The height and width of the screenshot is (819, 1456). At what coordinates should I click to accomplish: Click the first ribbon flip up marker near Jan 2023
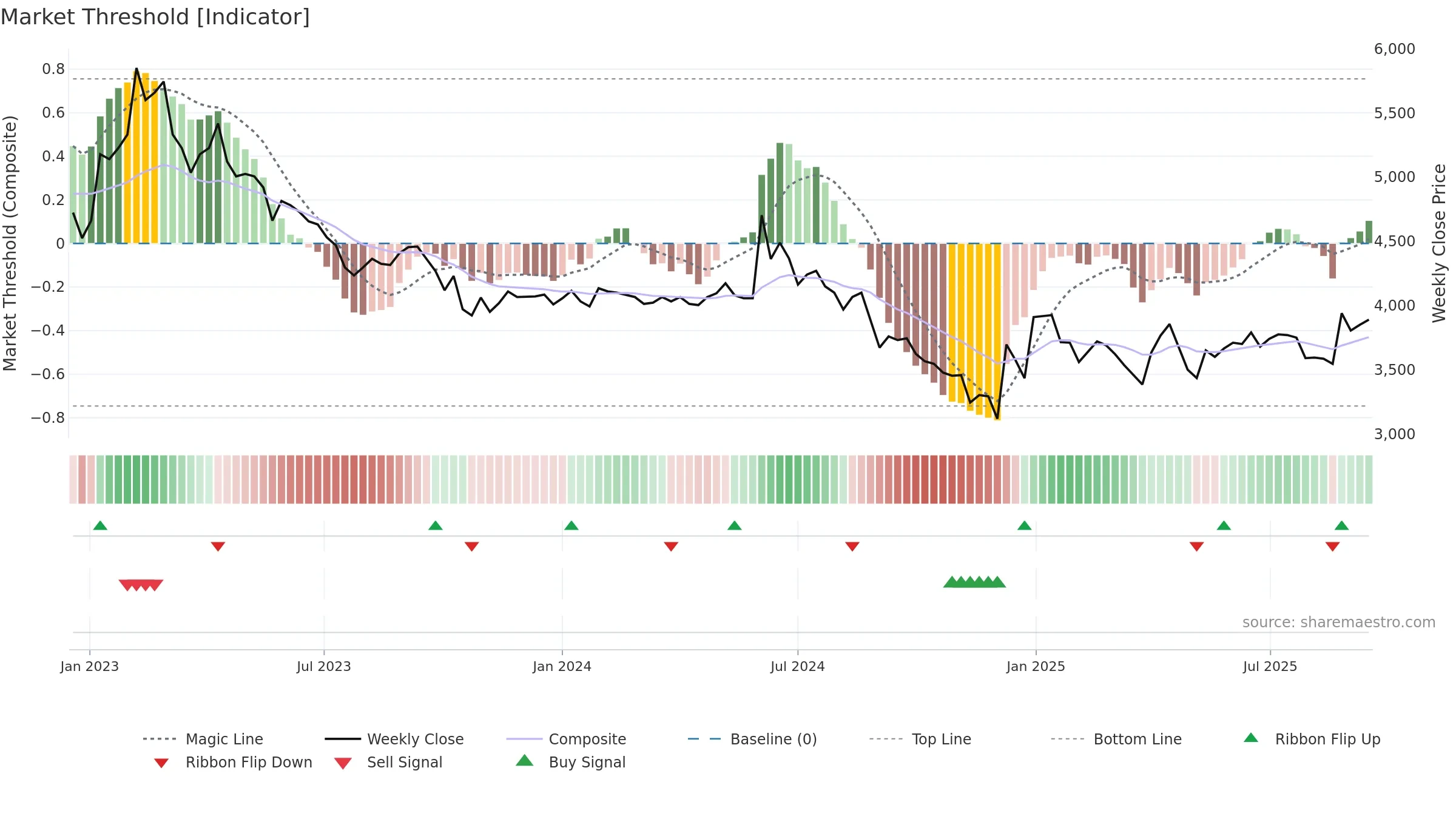tap(100, 525)
